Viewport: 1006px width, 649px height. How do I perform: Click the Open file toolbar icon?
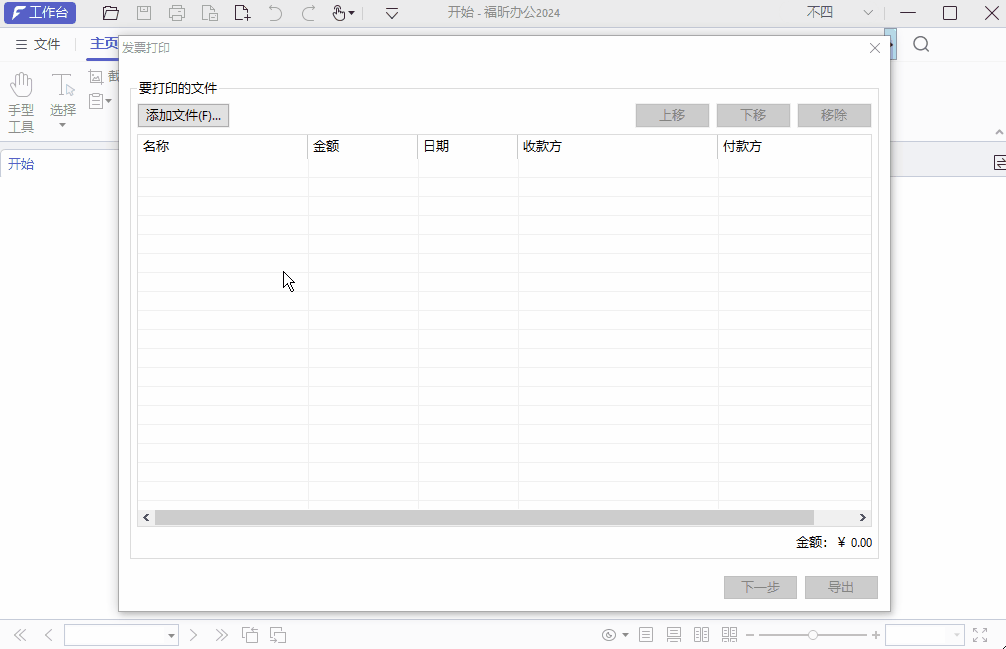[110, 13]
